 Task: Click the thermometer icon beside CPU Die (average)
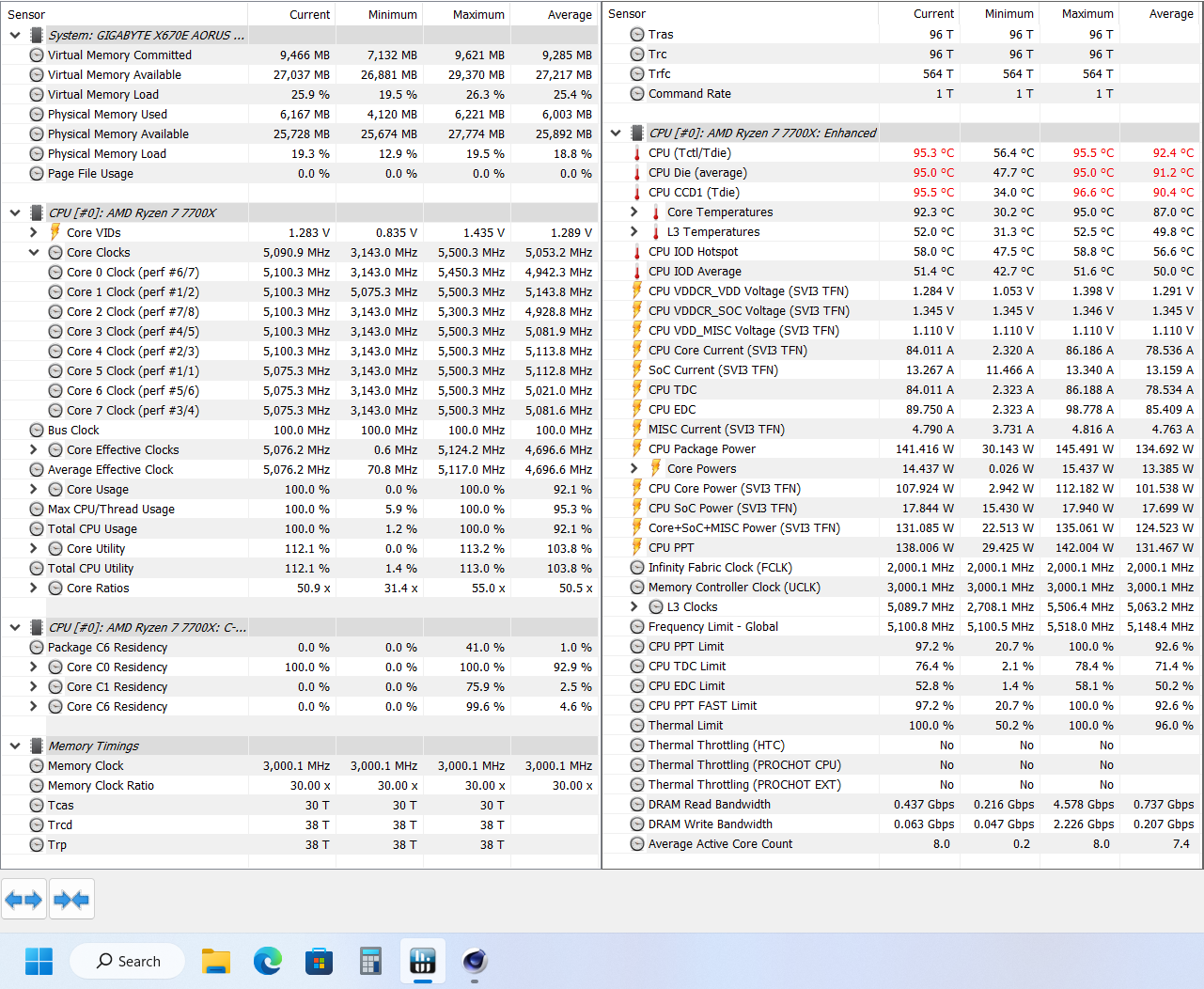(x=637, y=173)
